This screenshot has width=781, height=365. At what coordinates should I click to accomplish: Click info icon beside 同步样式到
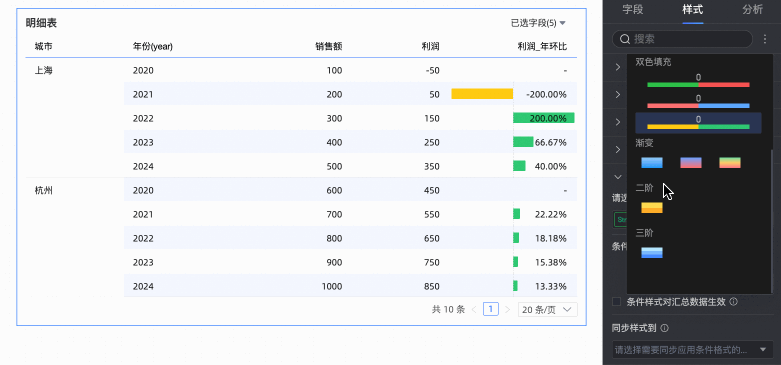pyautogui.click(x=664, y=328)
